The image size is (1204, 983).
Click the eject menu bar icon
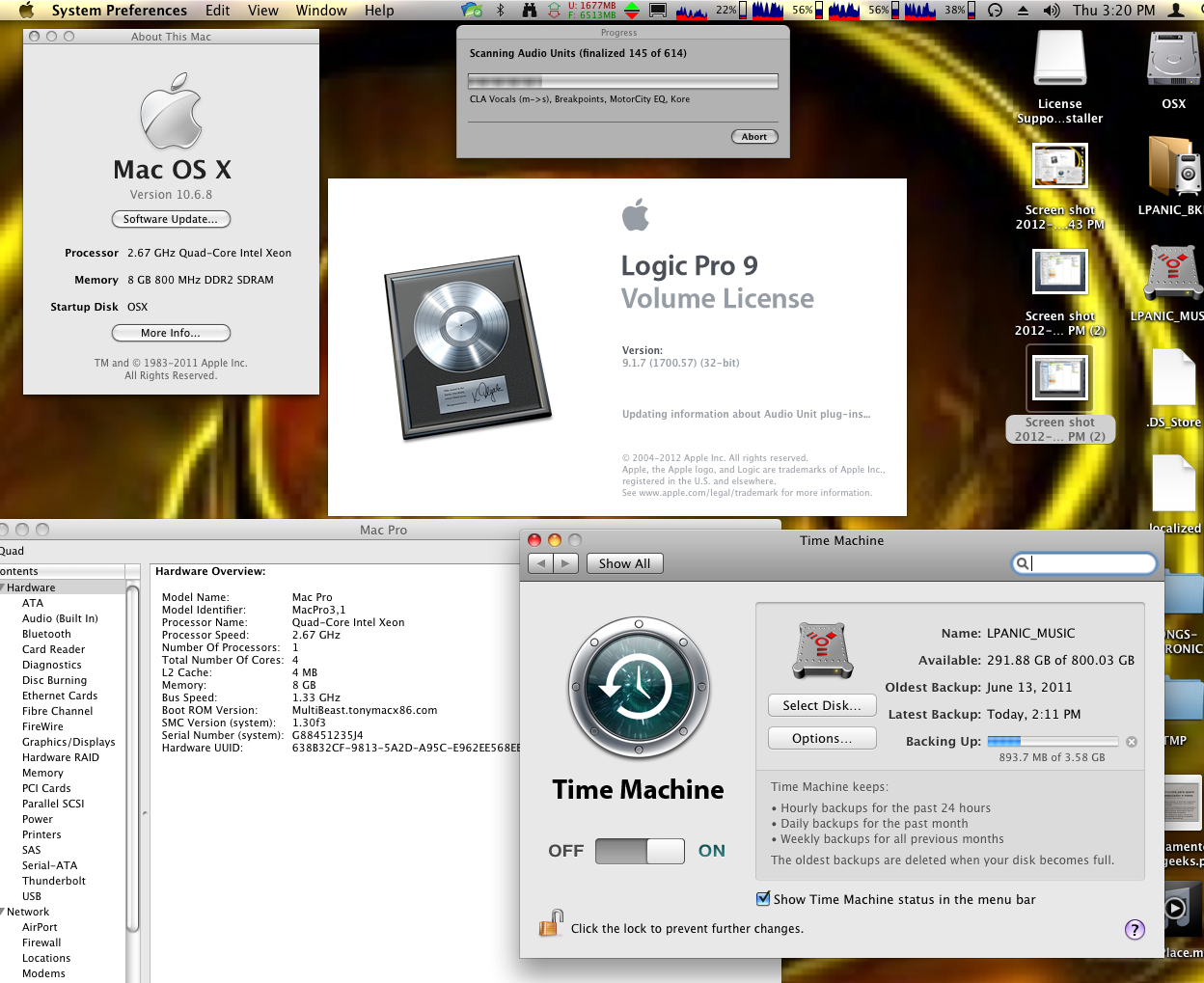1024,10
